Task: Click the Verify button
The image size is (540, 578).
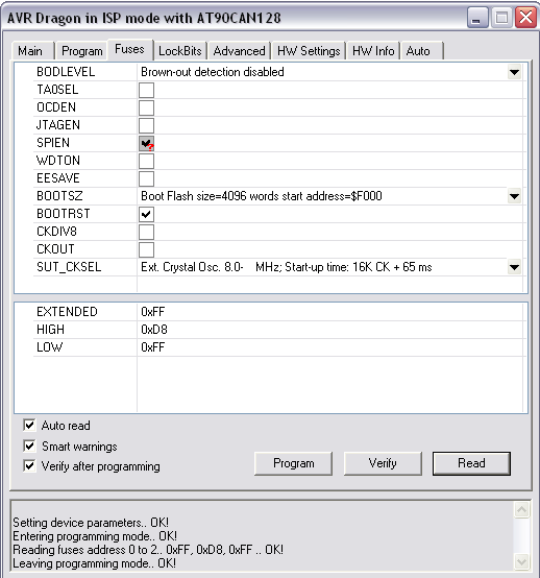Action: (x=383, y=463)
